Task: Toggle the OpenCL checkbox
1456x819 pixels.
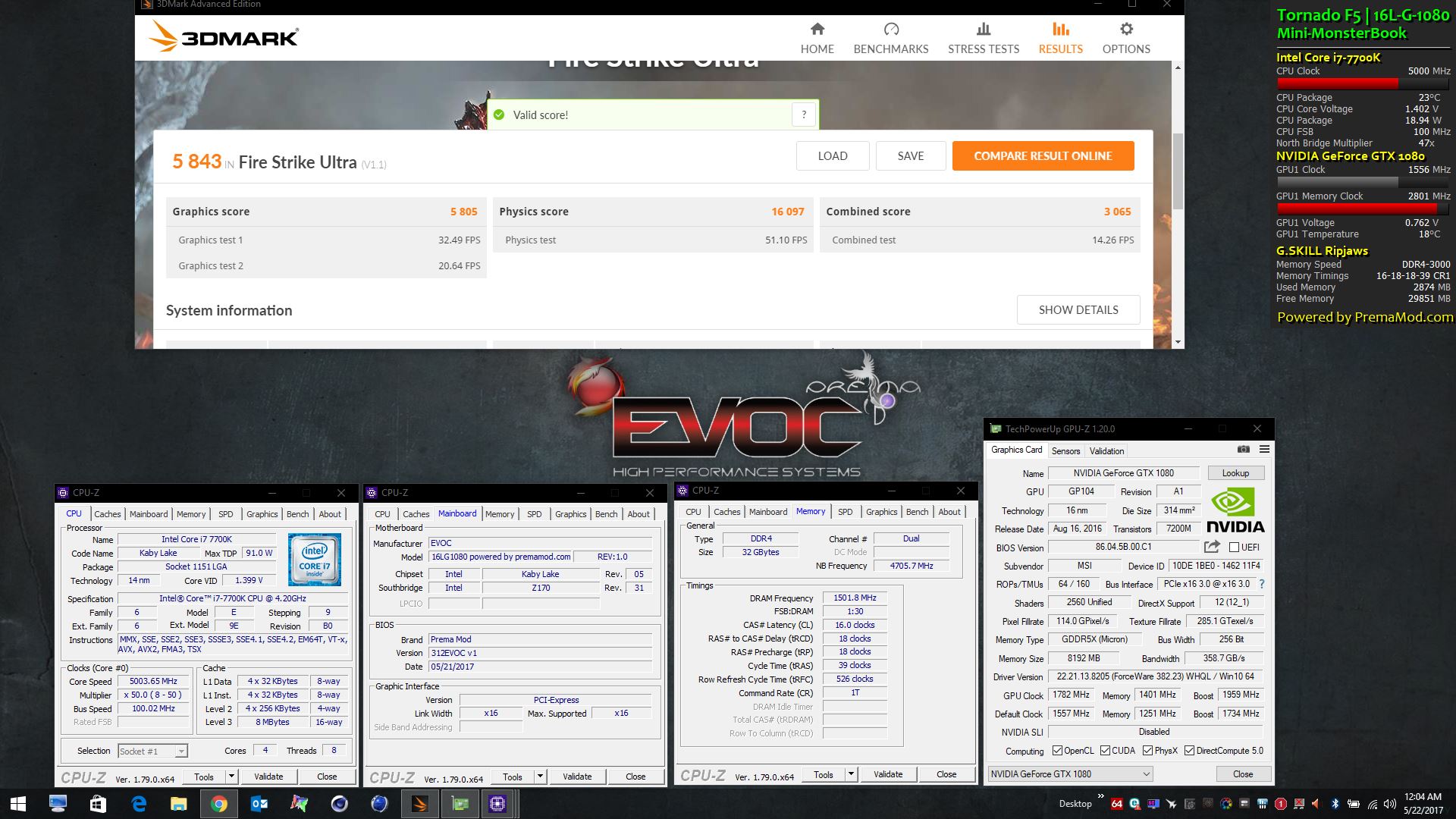Action: (1057, 751)
